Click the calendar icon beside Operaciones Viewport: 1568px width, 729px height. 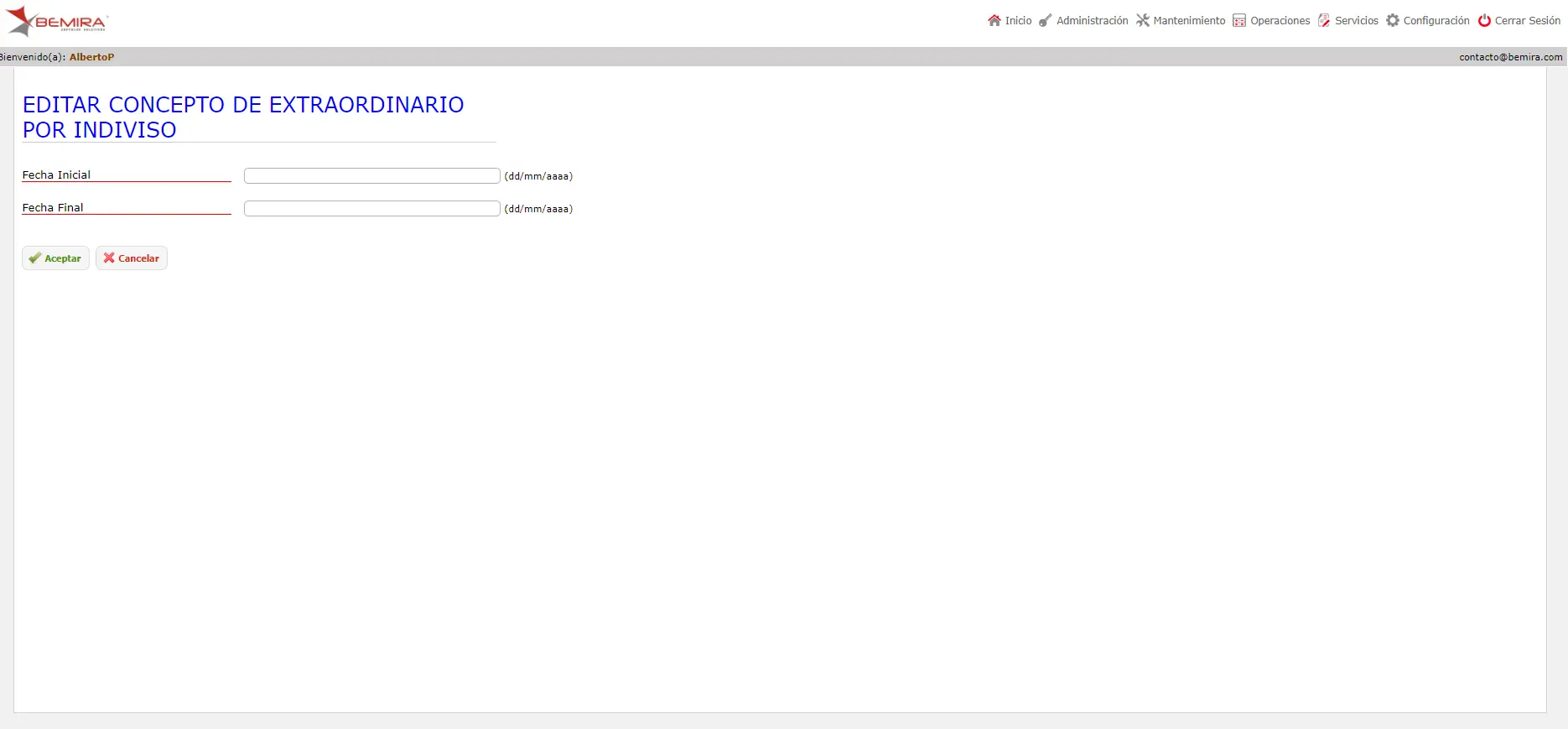click(x=1239, y=20)
